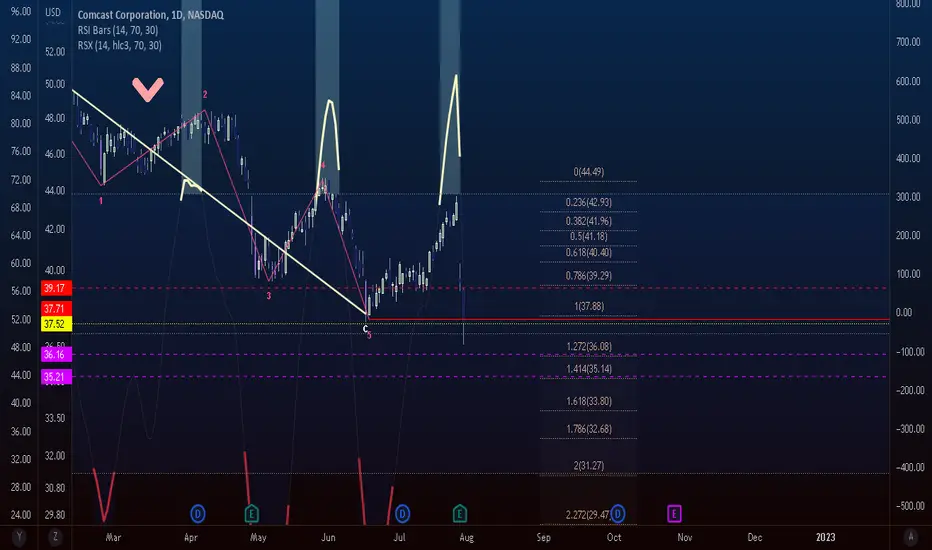The height and width of the screenshot is (550, 932).
Task: Click the red 37.71 price label
Action: (x=56, y=309)
